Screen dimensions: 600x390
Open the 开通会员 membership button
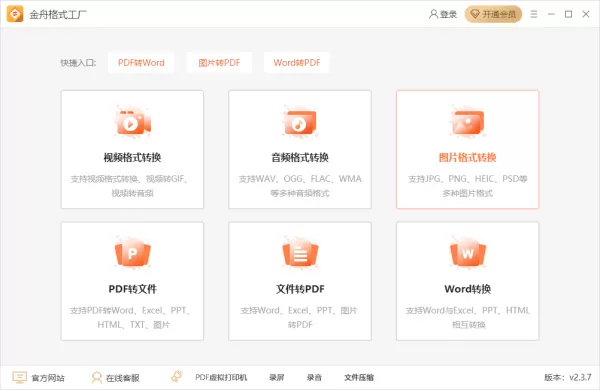point(493,14)
